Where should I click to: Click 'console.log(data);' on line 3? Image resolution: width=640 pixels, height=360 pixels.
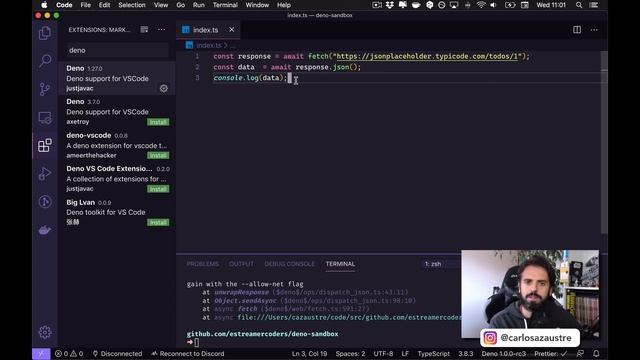coord(250,78)
